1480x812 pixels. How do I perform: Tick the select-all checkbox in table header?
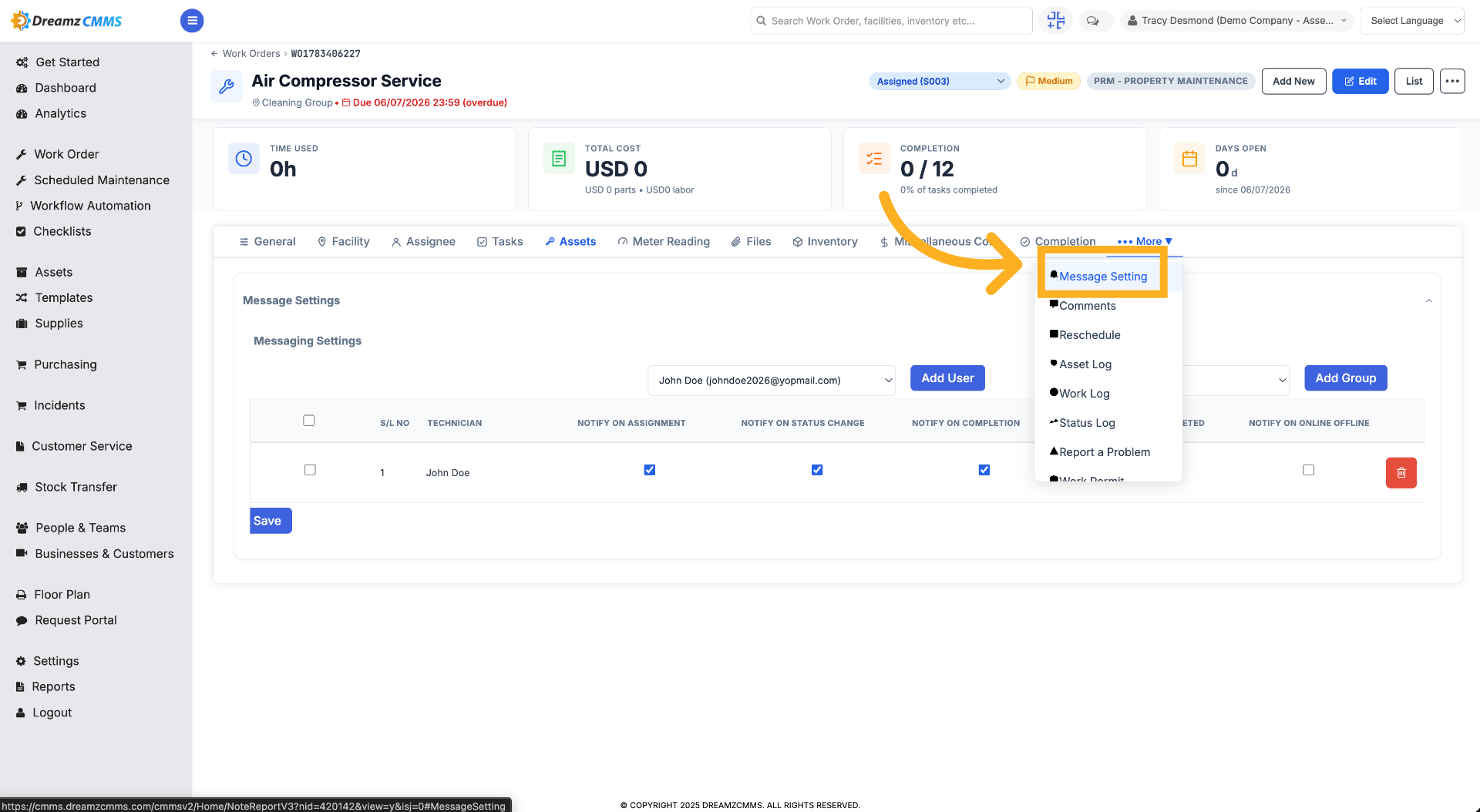tap(309, 421)
